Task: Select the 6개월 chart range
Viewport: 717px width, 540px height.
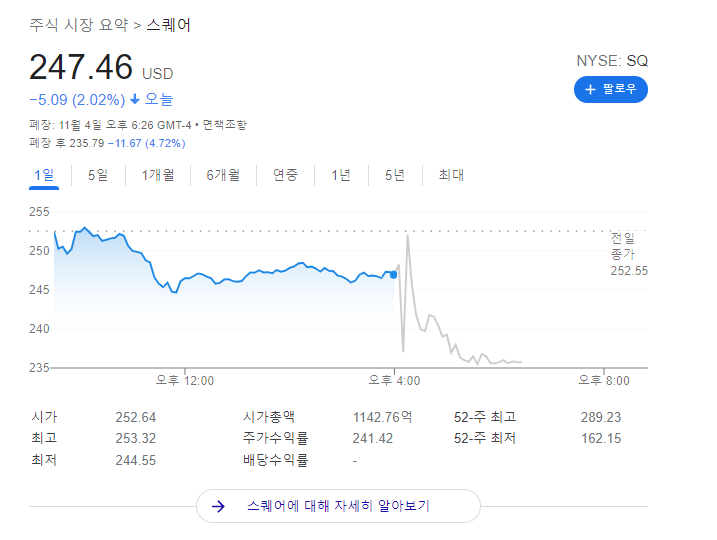Action: click(223, 175)
